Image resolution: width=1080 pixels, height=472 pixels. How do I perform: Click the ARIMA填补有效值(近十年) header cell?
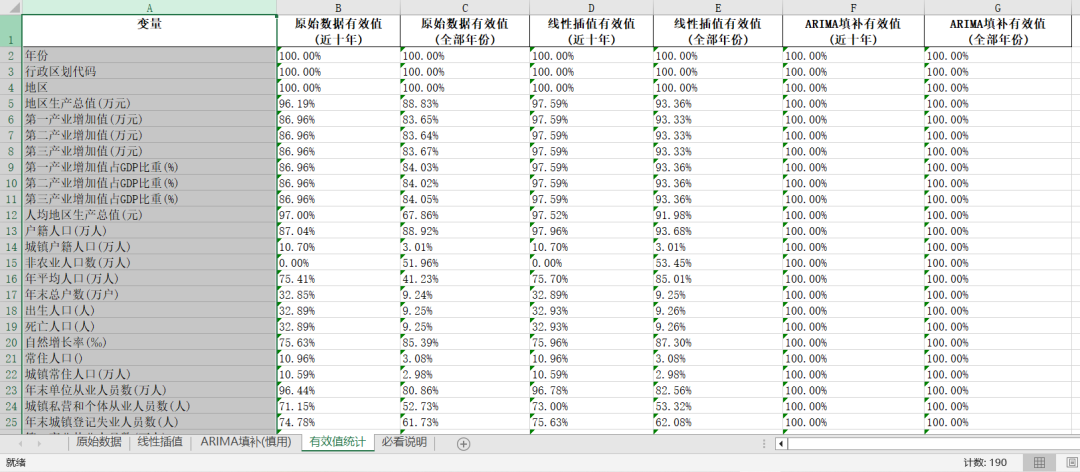point(853,31)
